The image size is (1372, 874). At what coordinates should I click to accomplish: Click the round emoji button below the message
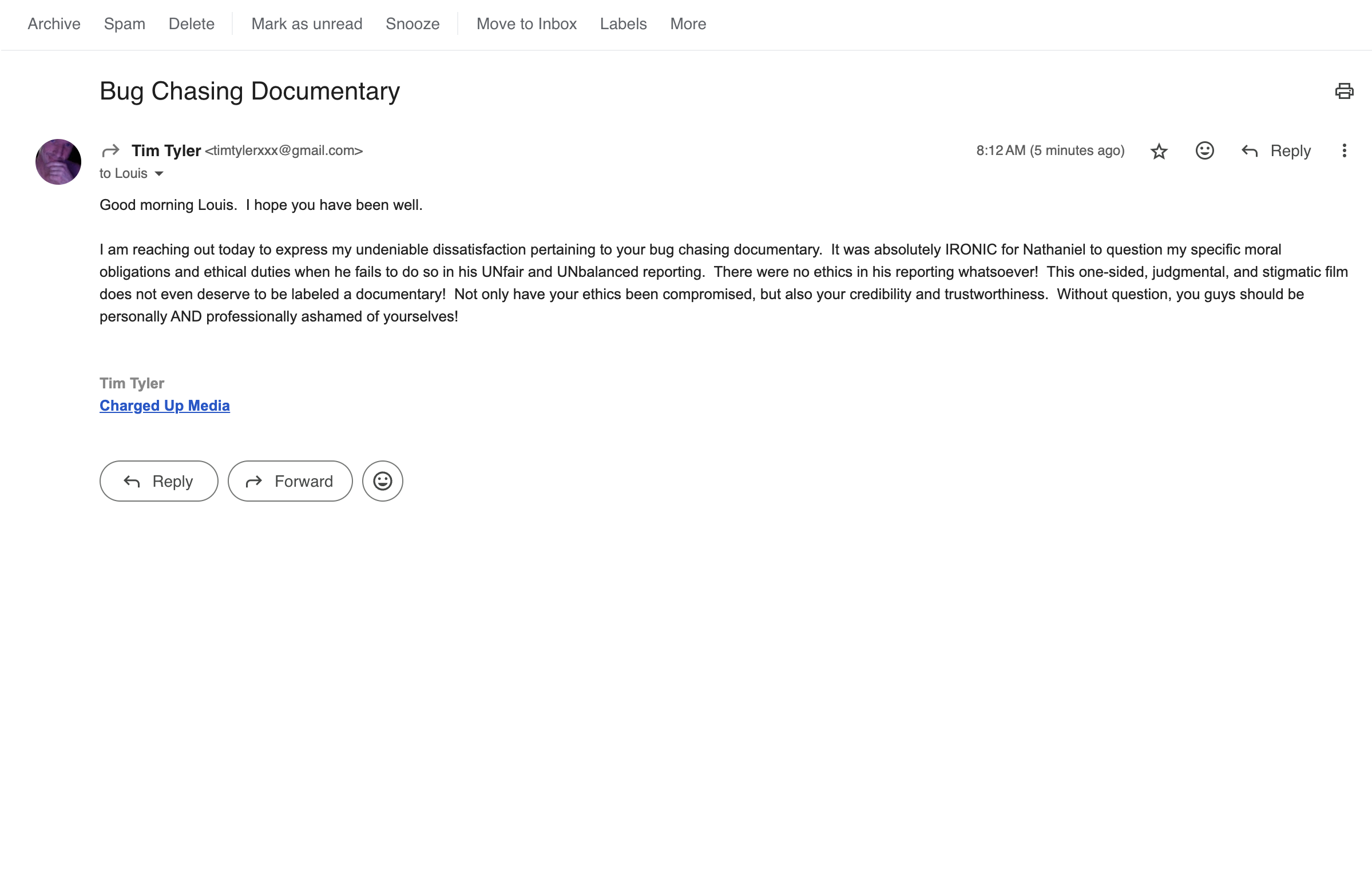pyautogui.click(x=382, y=481)
